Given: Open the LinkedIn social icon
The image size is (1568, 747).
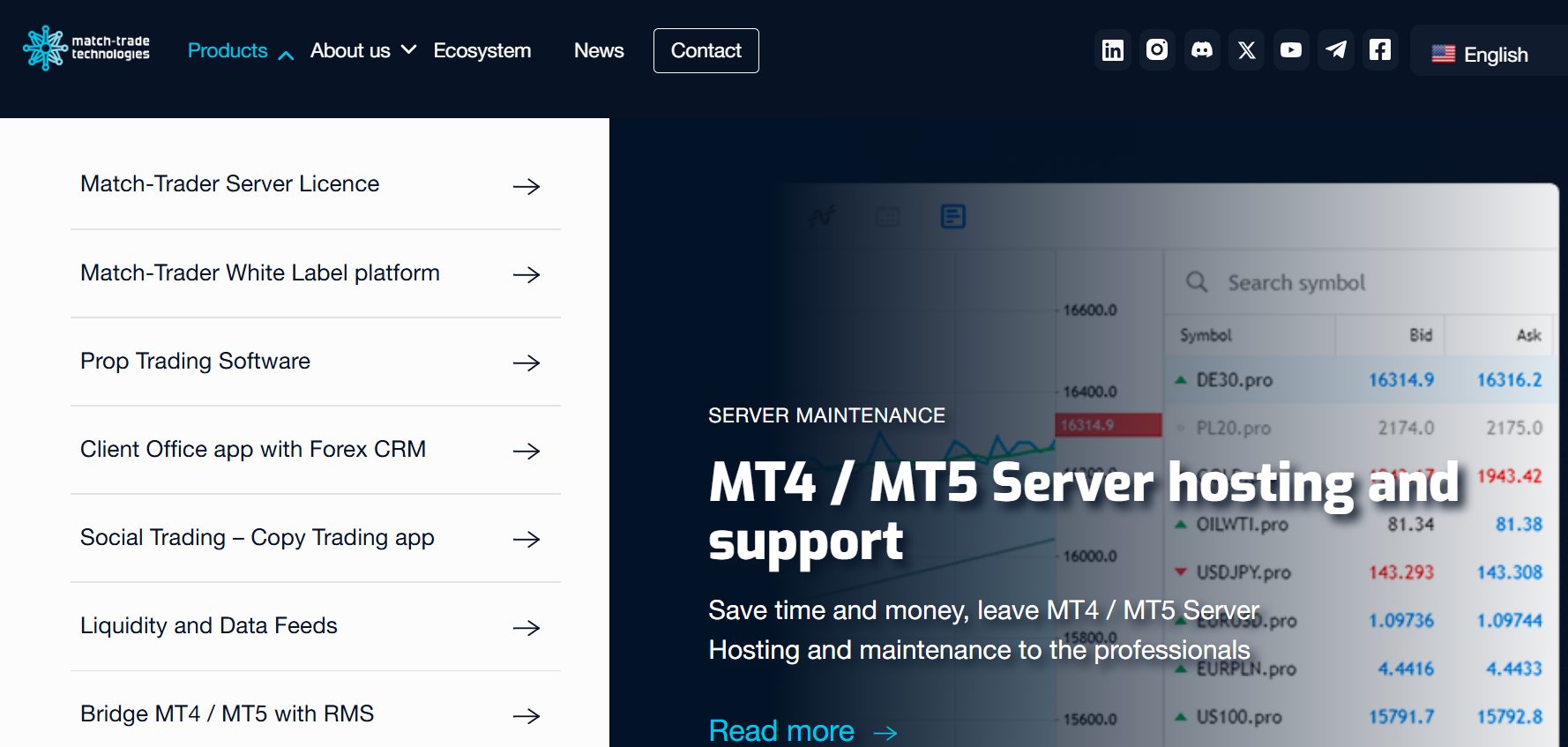Looking at the screenshot, I should pos(1113,50).
